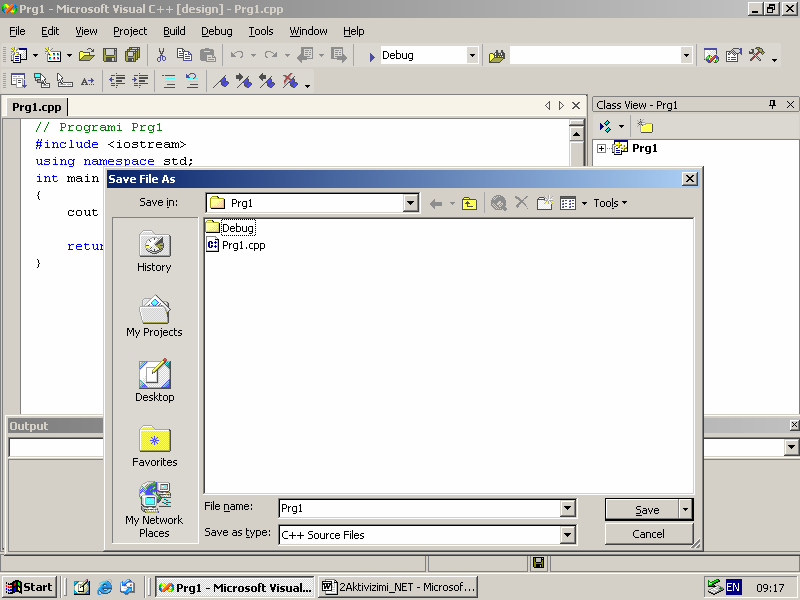Select Prg1.cpp in the file list
Screen dimensions: 800x600
(x=236, y=245)
